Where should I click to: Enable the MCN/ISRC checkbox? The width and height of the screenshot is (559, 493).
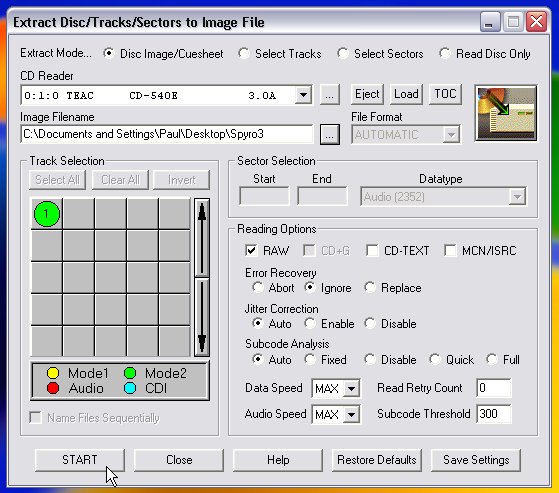450,251
